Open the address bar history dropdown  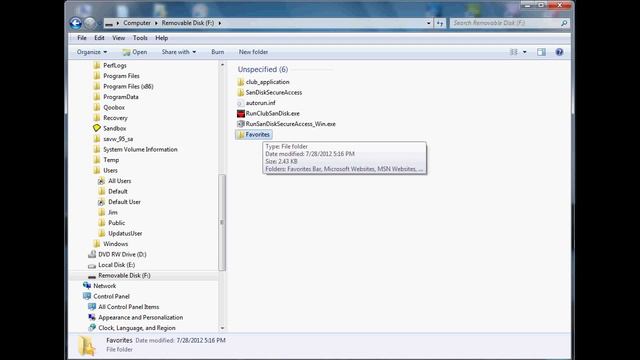tap(429, 23)
